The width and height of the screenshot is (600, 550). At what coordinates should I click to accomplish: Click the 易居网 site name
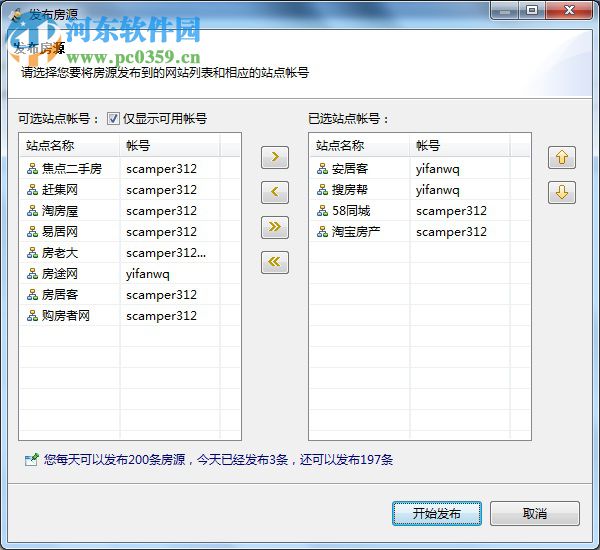click(x=60, y=232)
